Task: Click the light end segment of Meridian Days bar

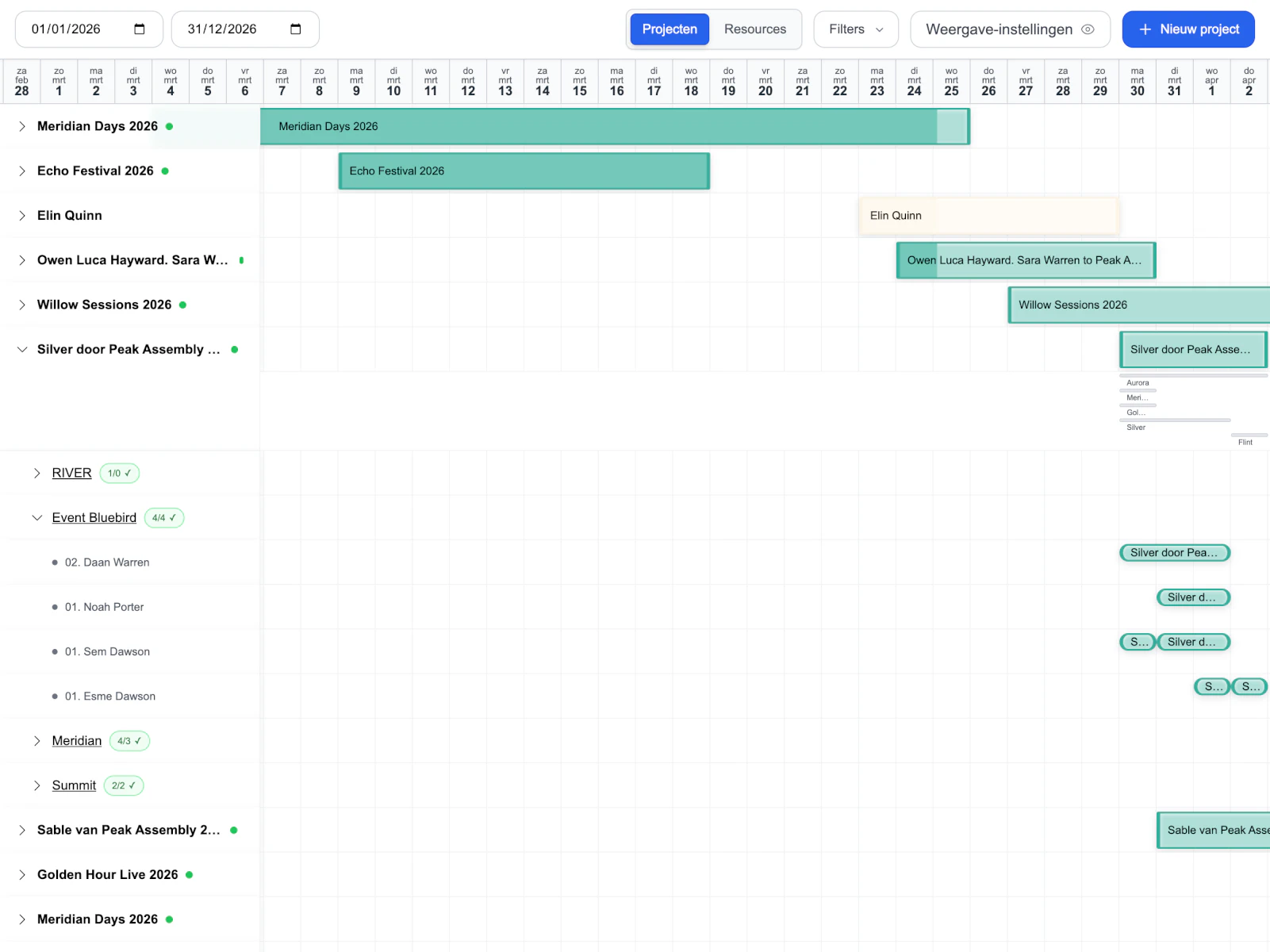Action: tap(951, 127)
